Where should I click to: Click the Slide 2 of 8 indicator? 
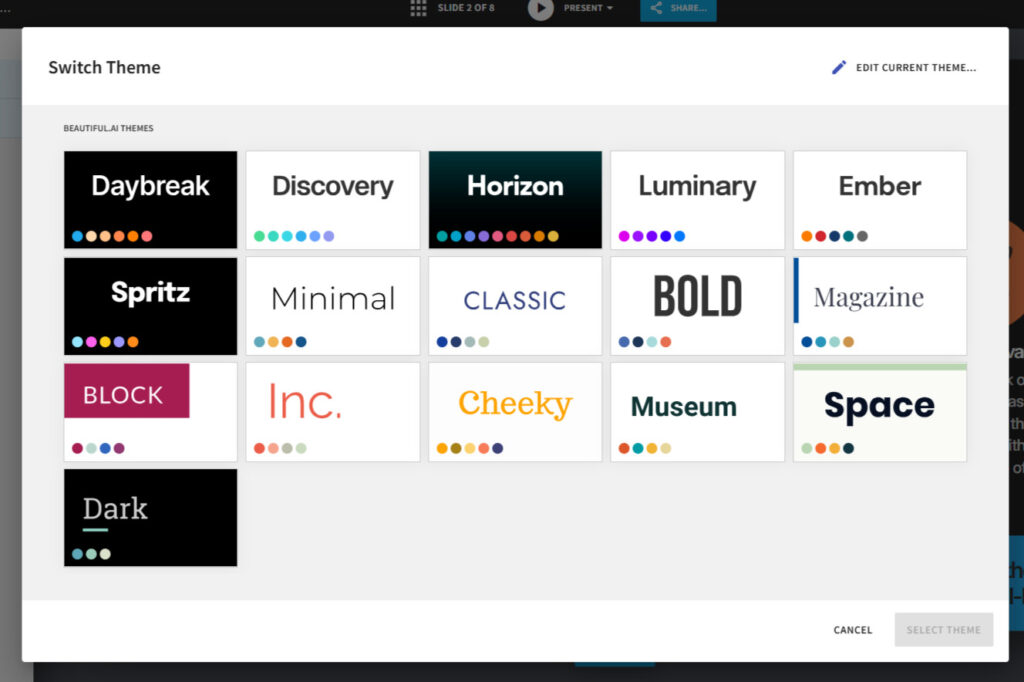coord(466,8)
